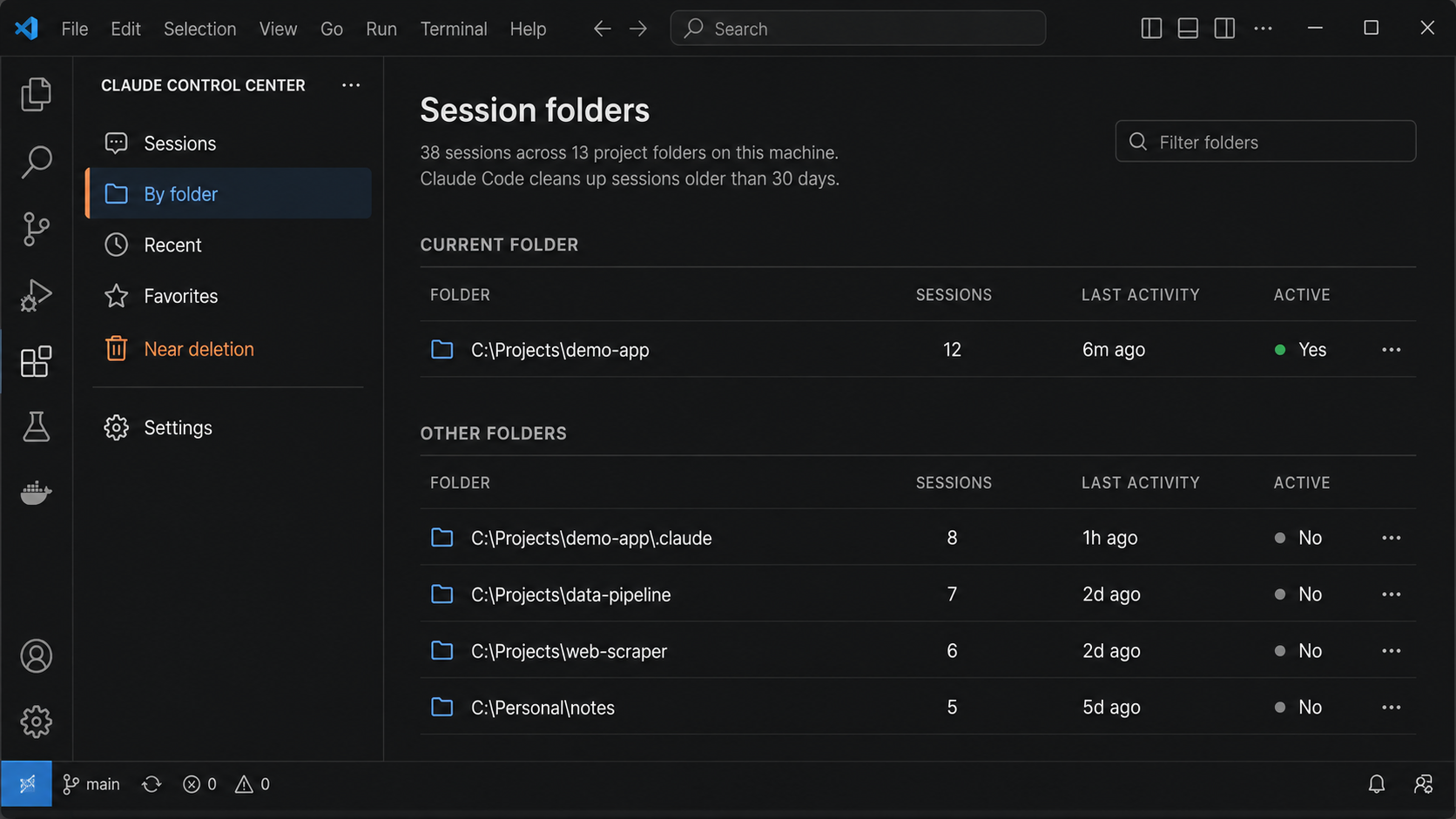Toggle primary side bar layout

[1151, 29]
